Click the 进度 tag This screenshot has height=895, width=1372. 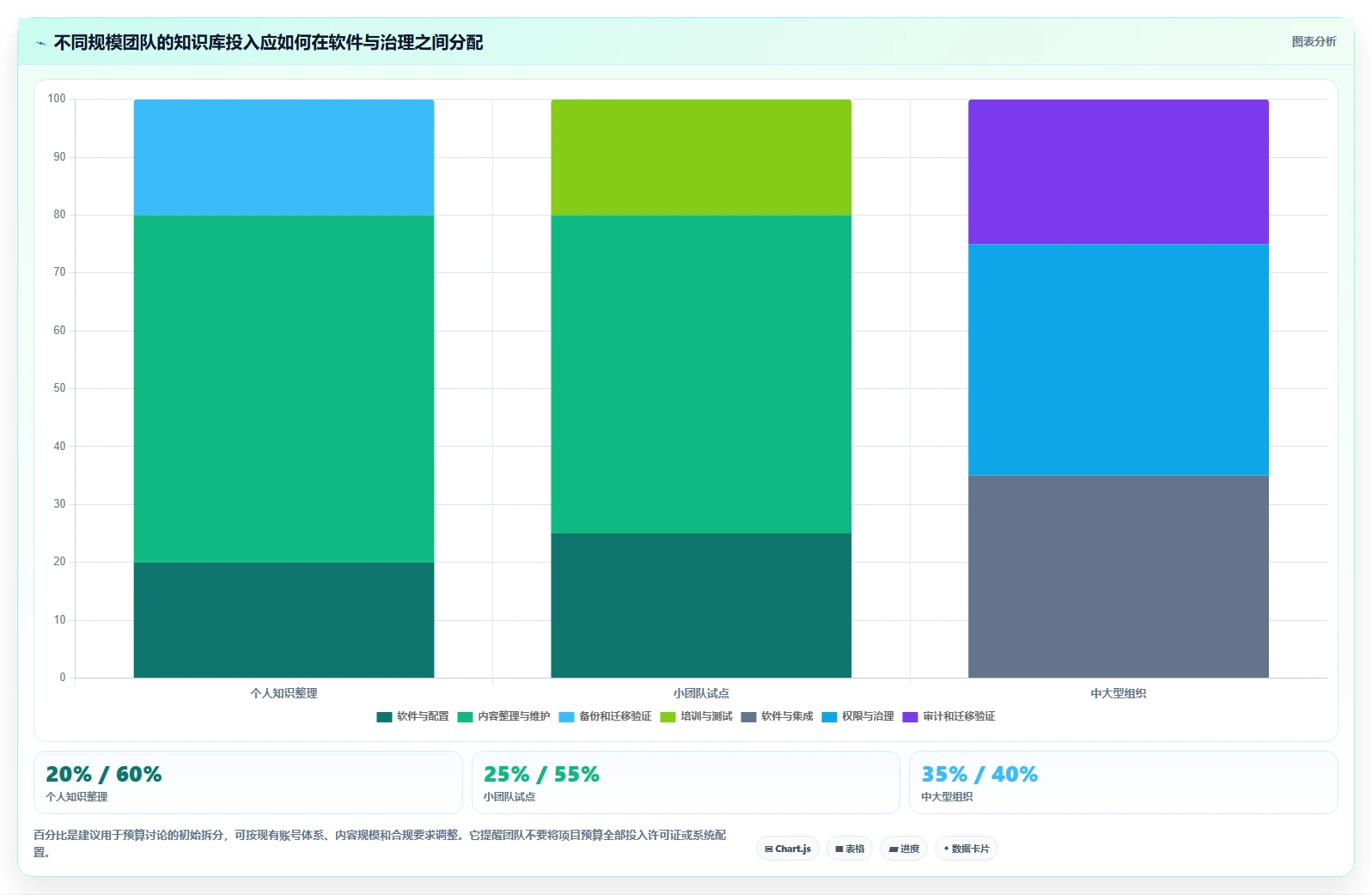[x=904, y=849]
